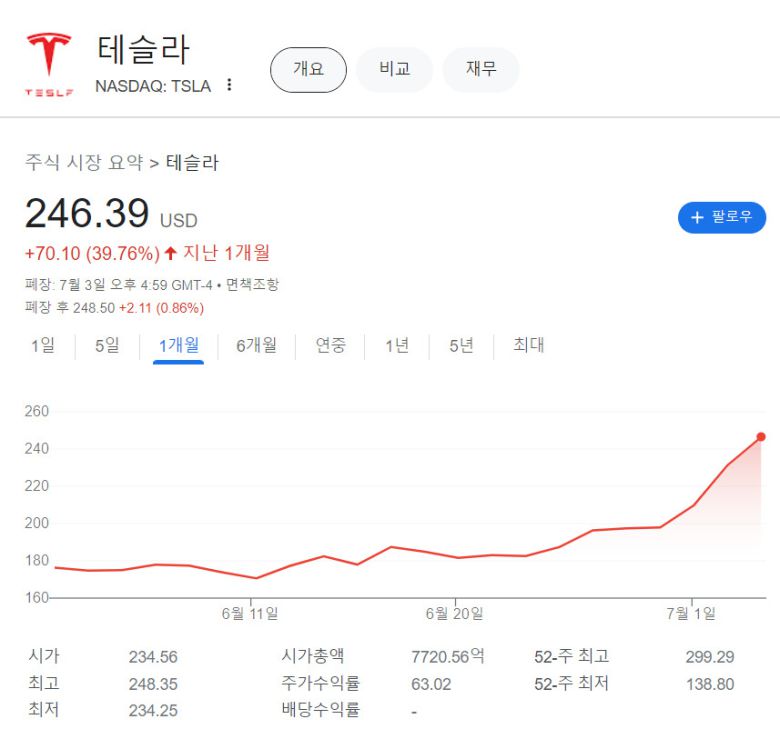Select the 1개월 chart range
This screenshot has width=780, height=729.
pos(179,345)
